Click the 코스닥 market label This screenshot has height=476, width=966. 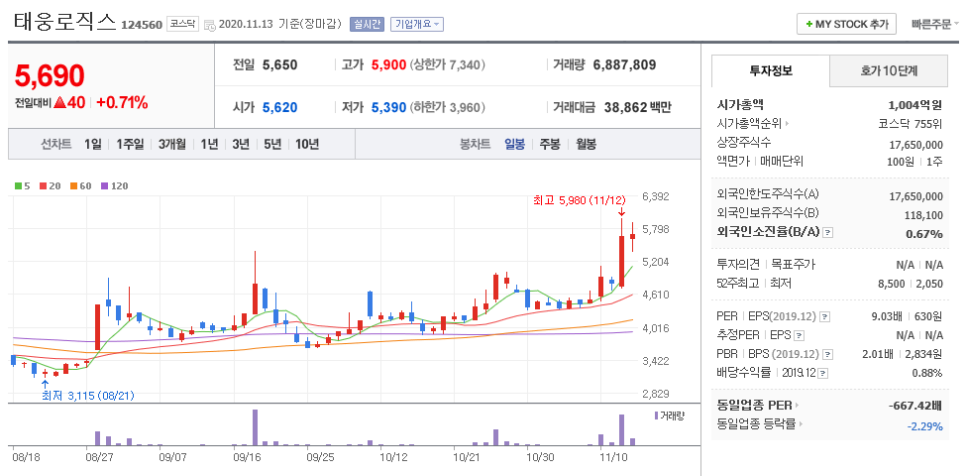click(182, 24)
